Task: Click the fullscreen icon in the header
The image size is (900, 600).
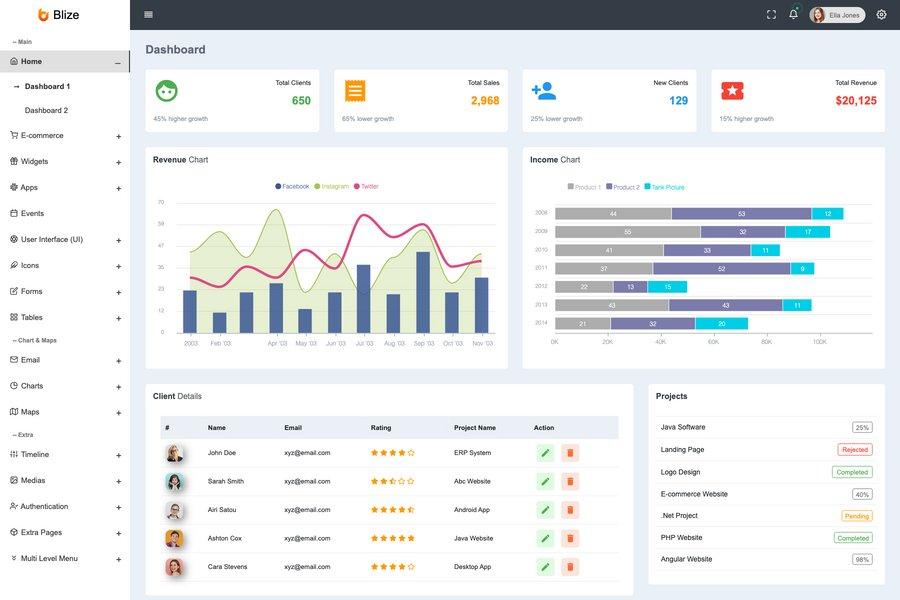Action: point(769,13)
